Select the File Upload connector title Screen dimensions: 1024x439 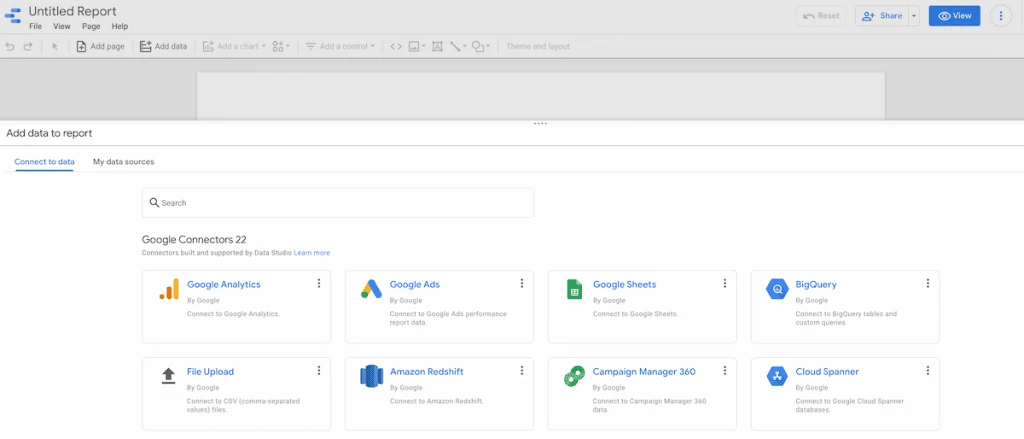pyautogui.click(x=210, y=372)
